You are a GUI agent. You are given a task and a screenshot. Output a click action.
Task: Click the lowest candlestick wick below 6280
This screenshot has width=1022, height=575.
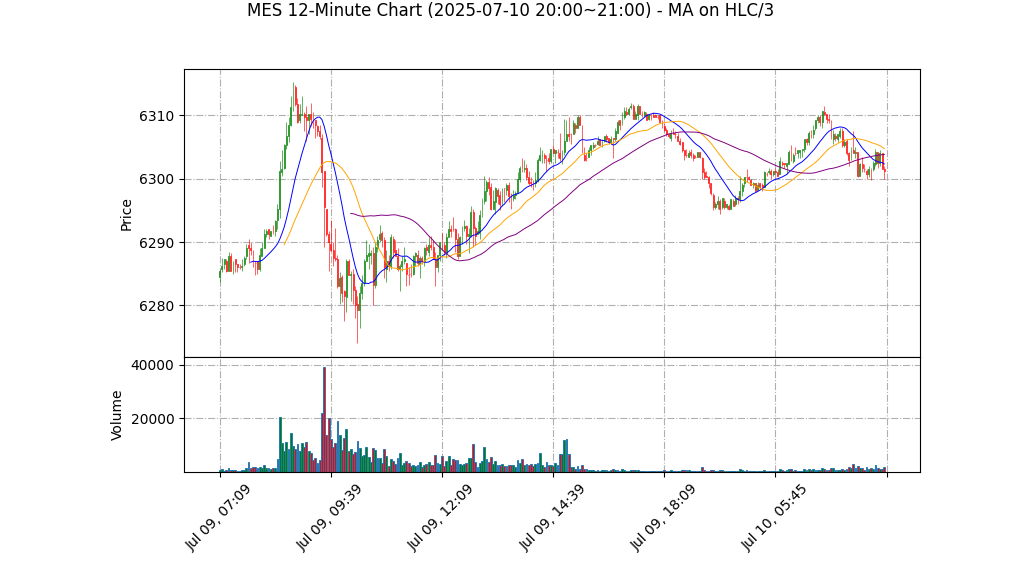point(357,319)
